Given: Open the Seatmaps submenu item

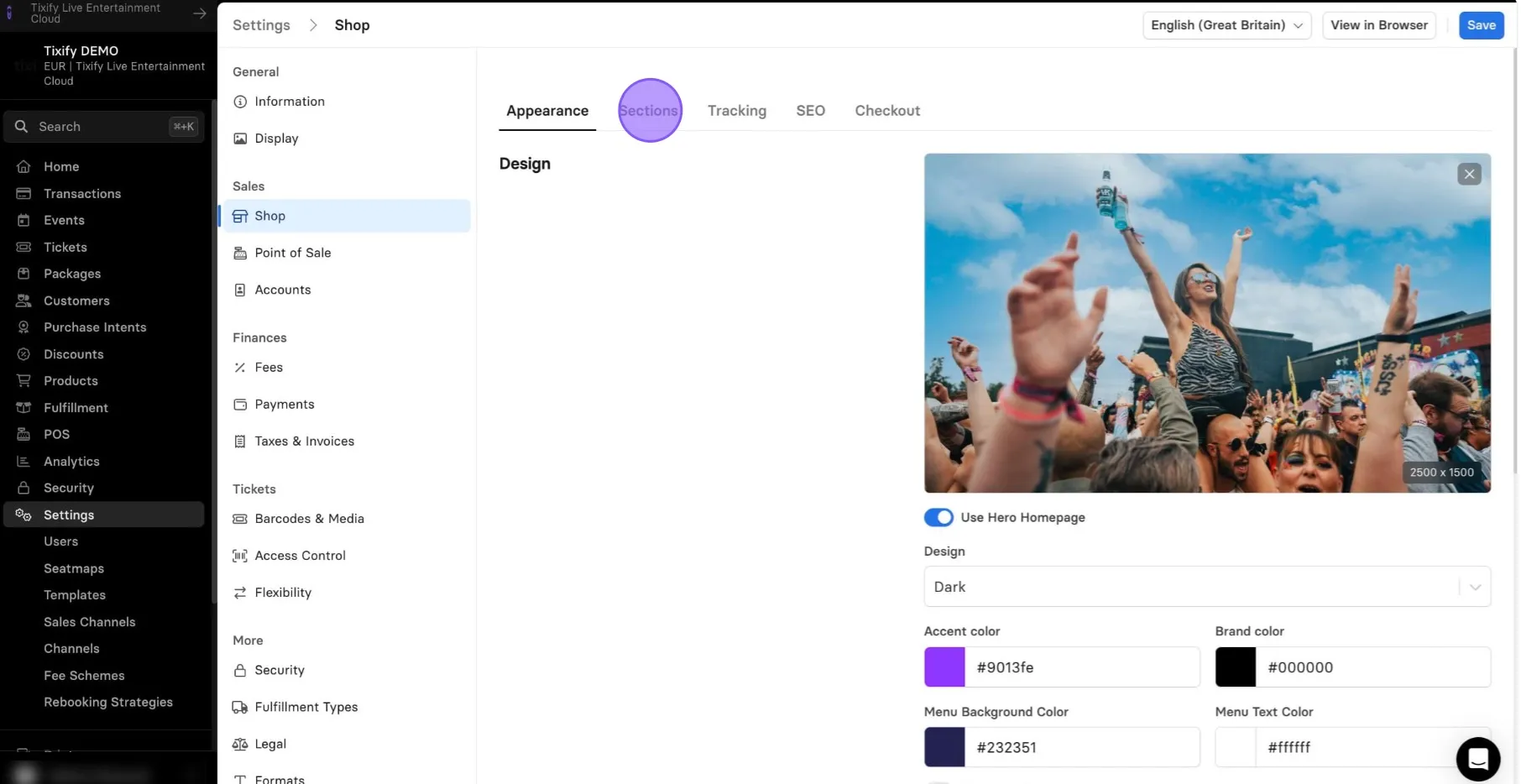Looking at the screenshot, I should 74,568.
